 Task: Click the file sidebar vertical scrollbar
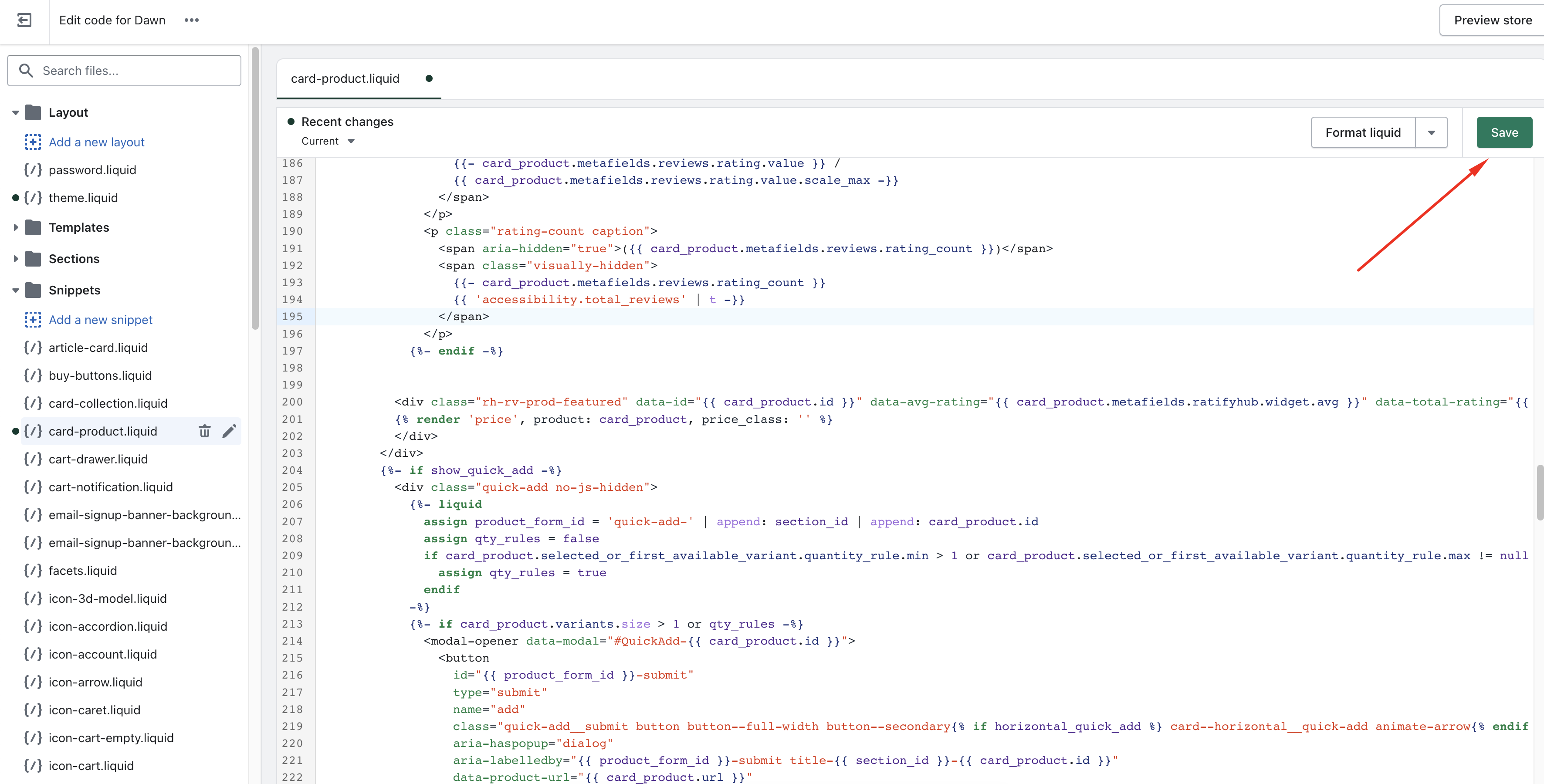click(255, 188)
